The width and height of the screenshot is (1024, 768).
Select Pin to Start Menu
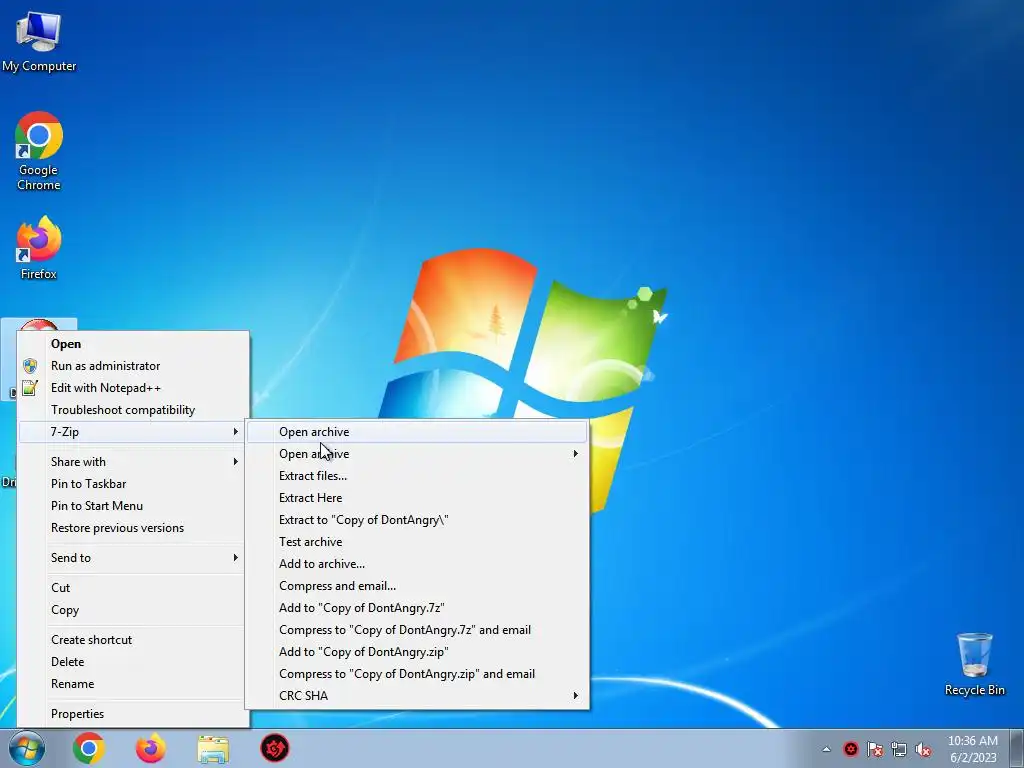point(133,506)
